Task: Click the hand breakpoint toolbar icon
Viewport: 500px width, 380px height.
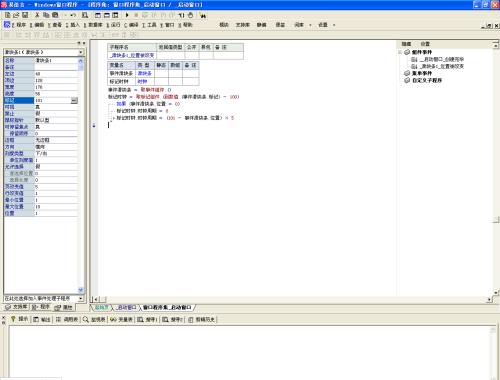Action: (190, 15)
